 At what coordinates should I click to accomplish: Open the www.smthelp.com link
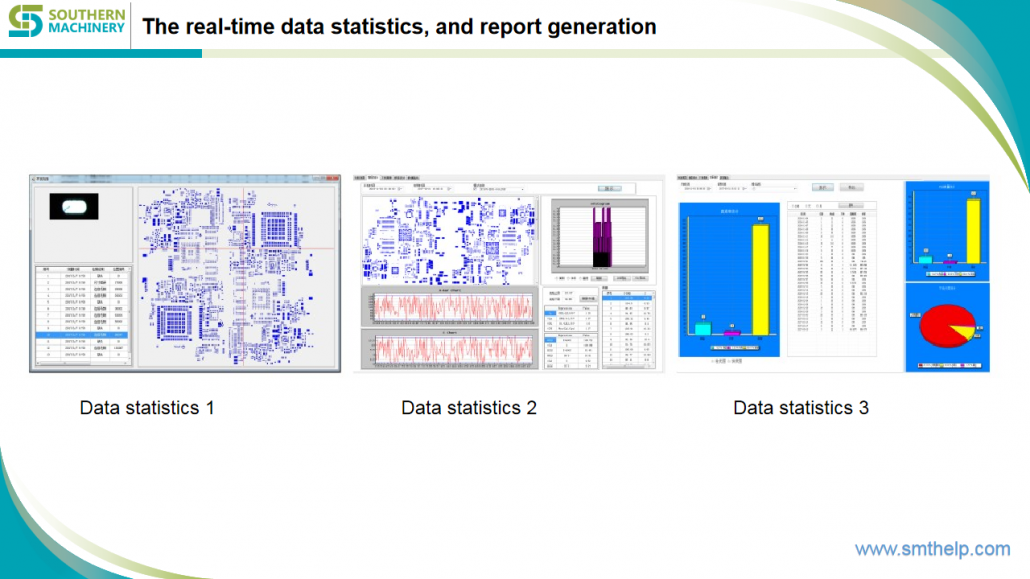coord(932,549)
